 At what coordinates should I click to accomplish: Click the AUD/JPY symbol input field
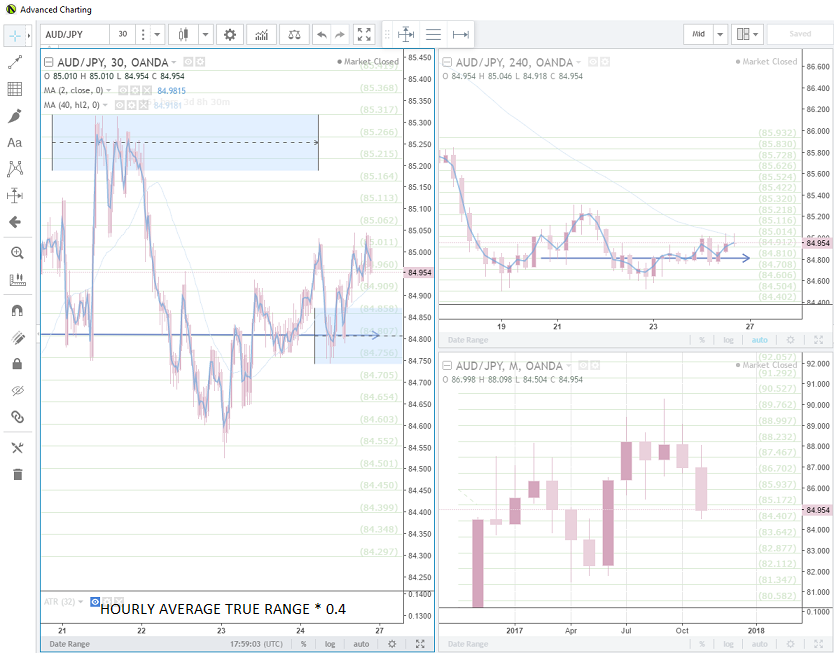[74, 35]
